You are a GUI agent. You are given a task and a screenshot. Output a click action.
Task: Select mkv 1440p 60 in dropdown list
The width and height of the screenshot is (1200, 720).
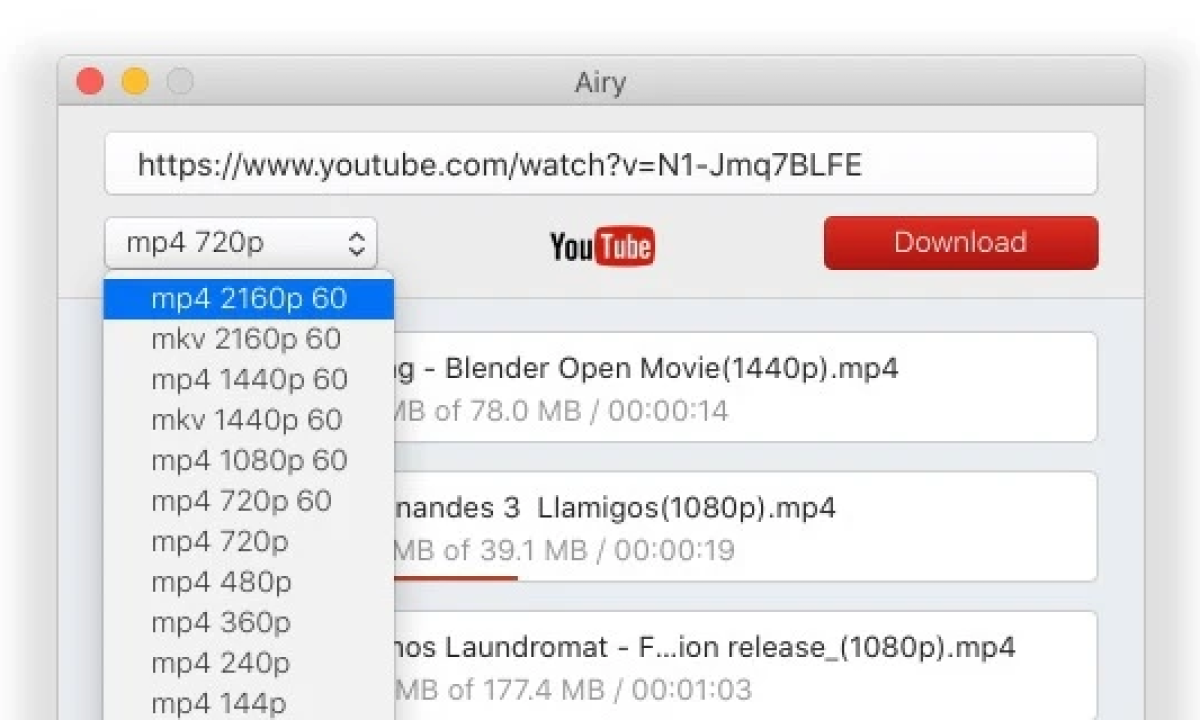coord(249,420)
